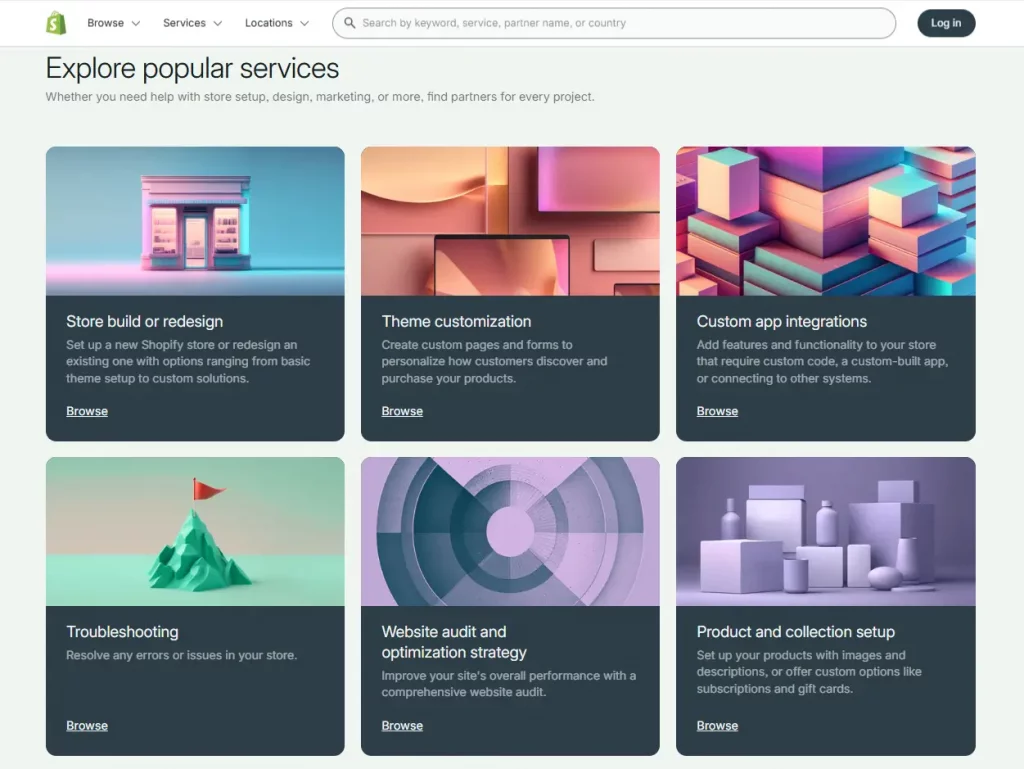Open the purple products collection image

point(825,531)
